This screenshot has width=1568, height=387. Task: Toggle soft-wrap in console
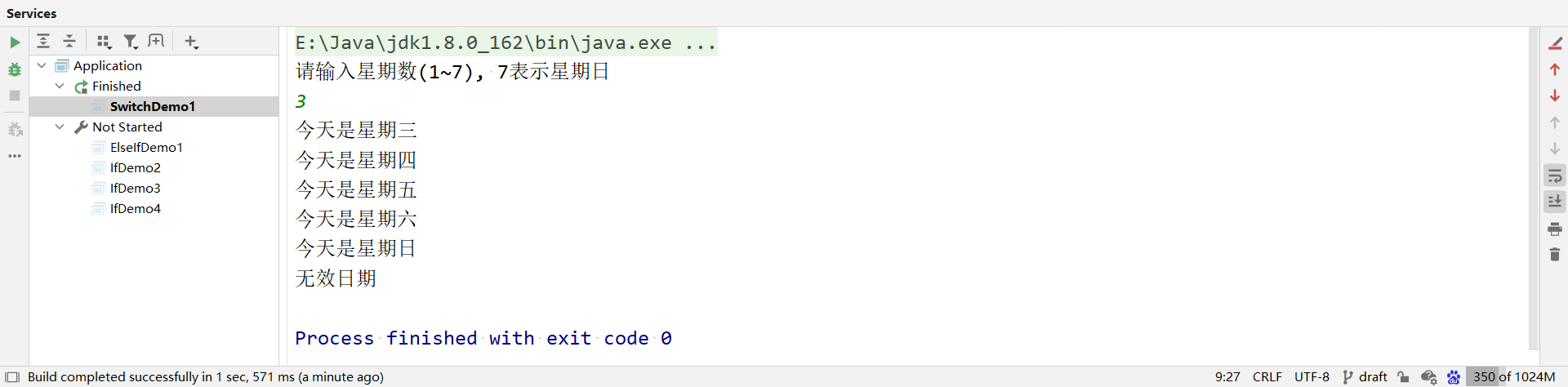pos(1555,176)
